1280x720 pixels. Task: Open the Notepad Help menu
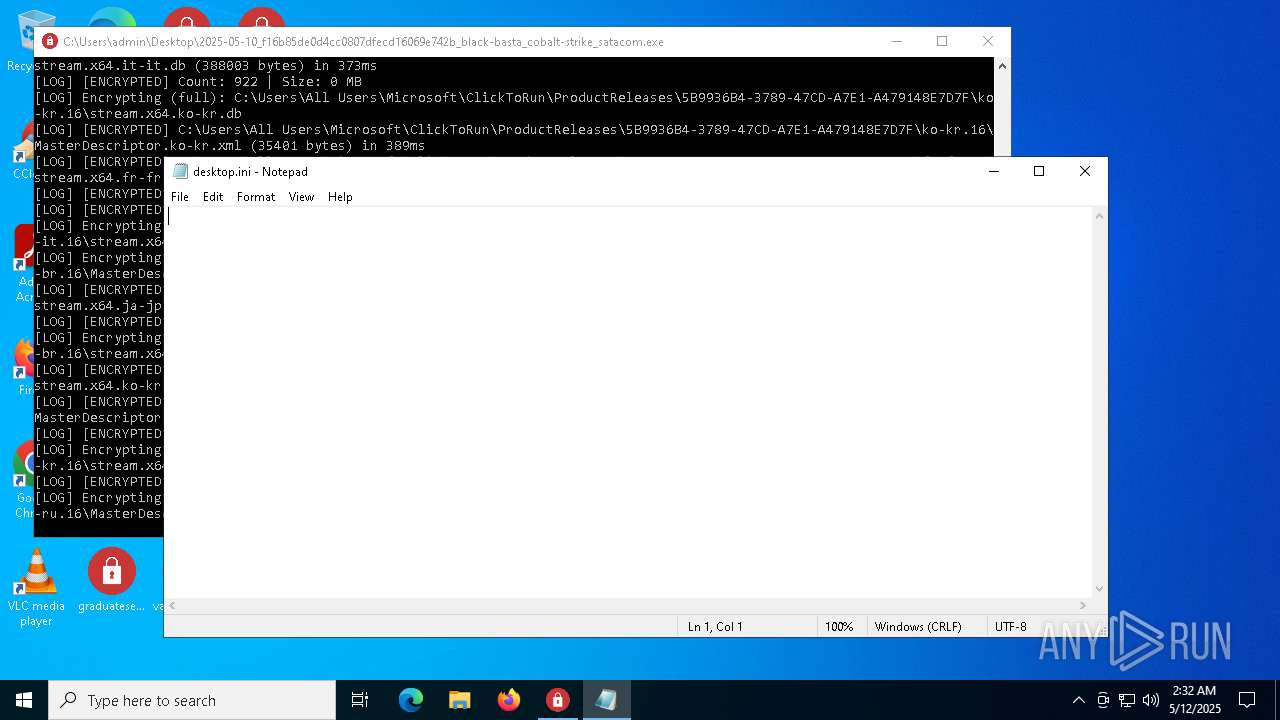click(340, 197)
